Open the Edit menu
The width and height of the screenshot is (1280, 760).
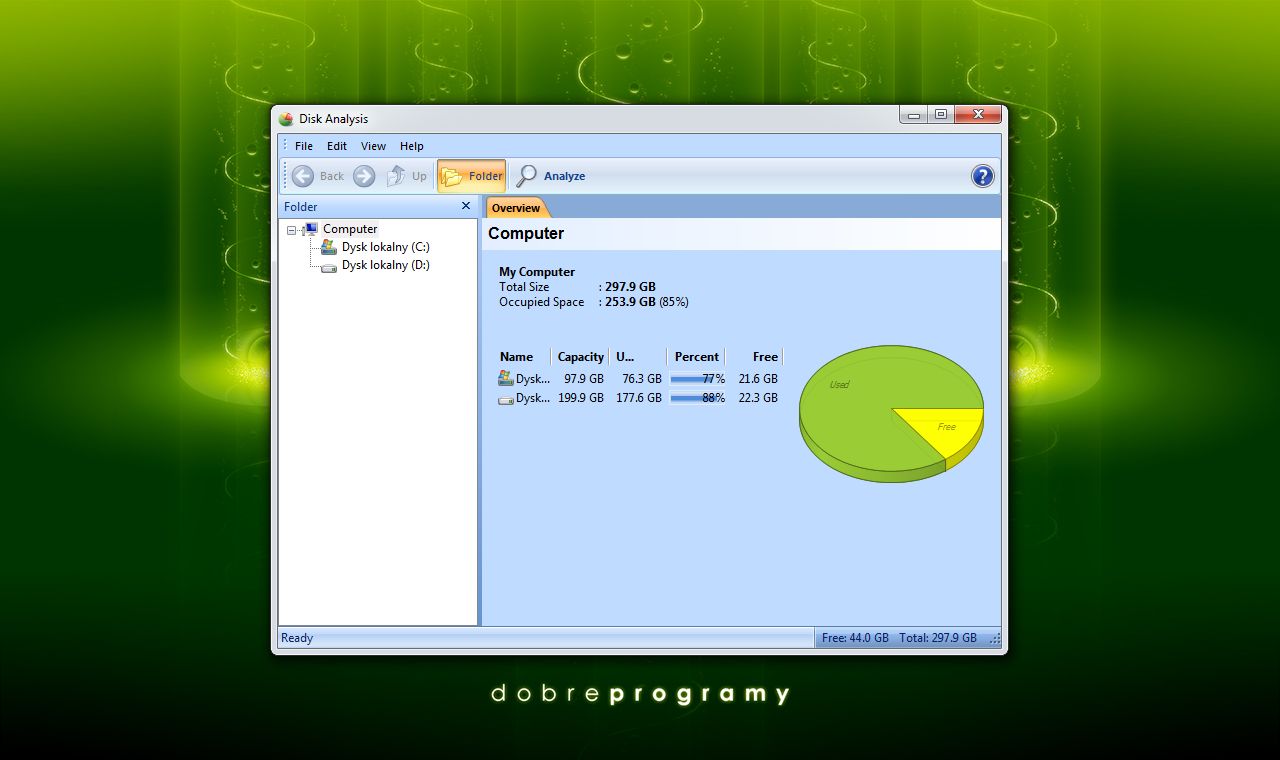coord(337,146)
